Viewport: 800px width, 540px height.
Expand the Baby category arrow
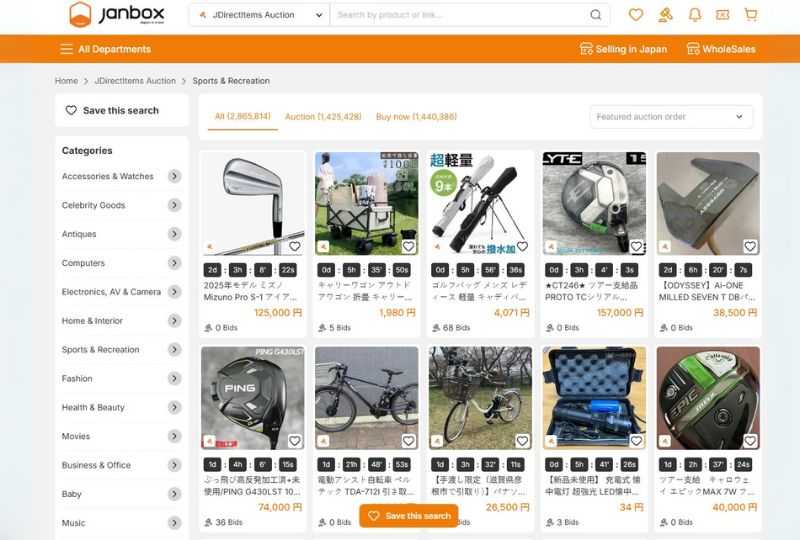coord(174,494)
